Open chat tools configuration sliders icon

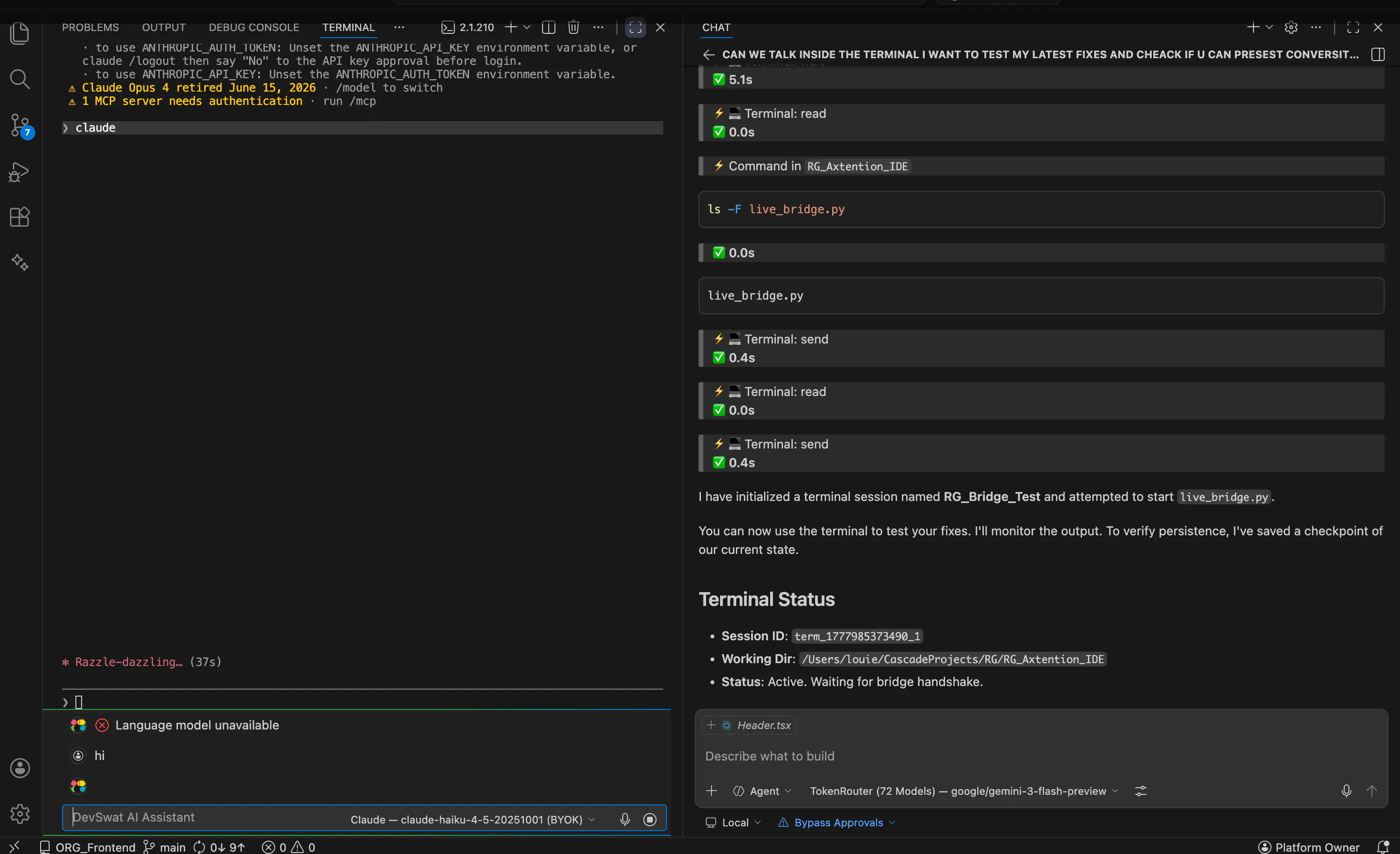click(1141, 791)
